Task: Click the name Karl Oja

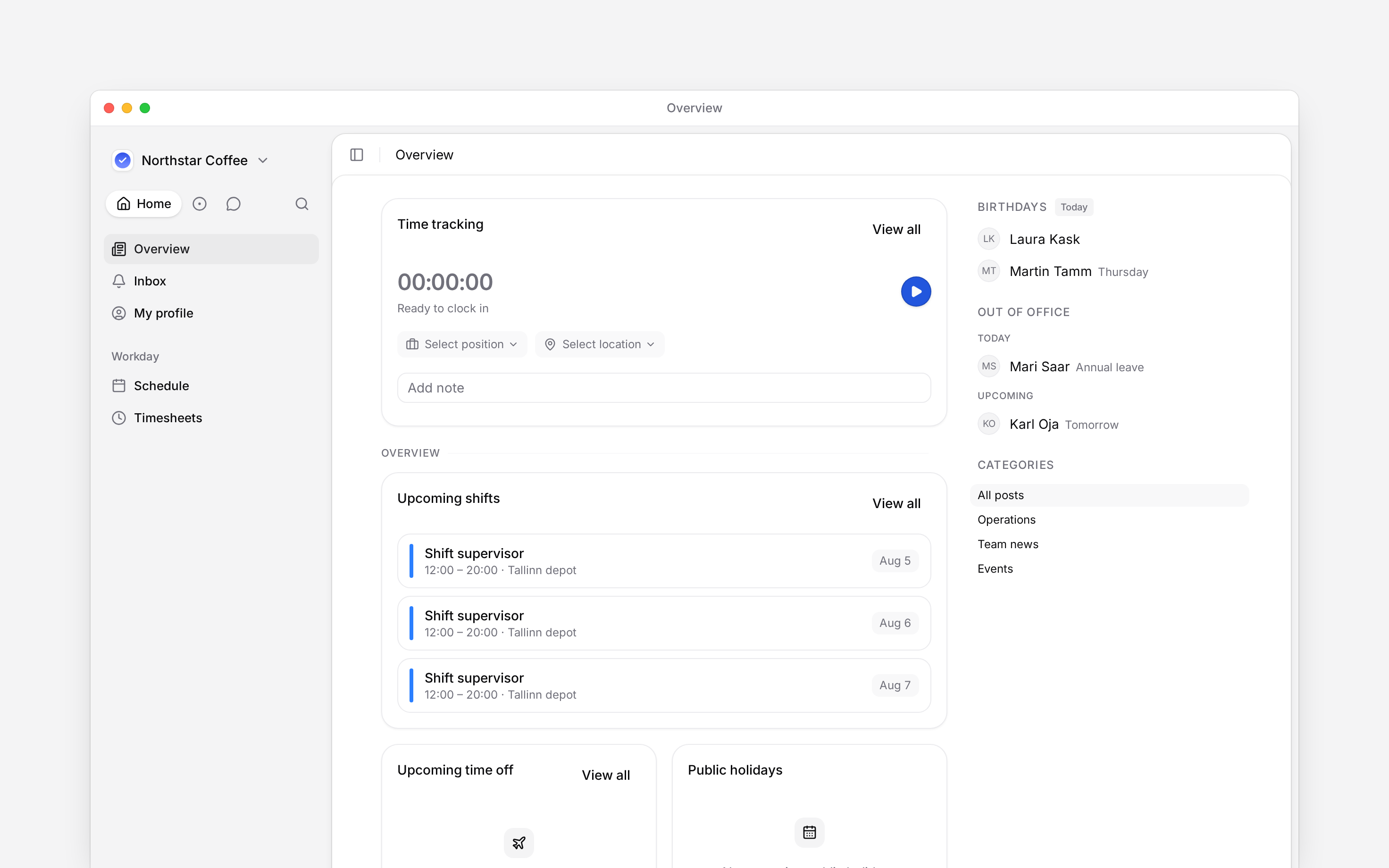Action: [1034, 424]
